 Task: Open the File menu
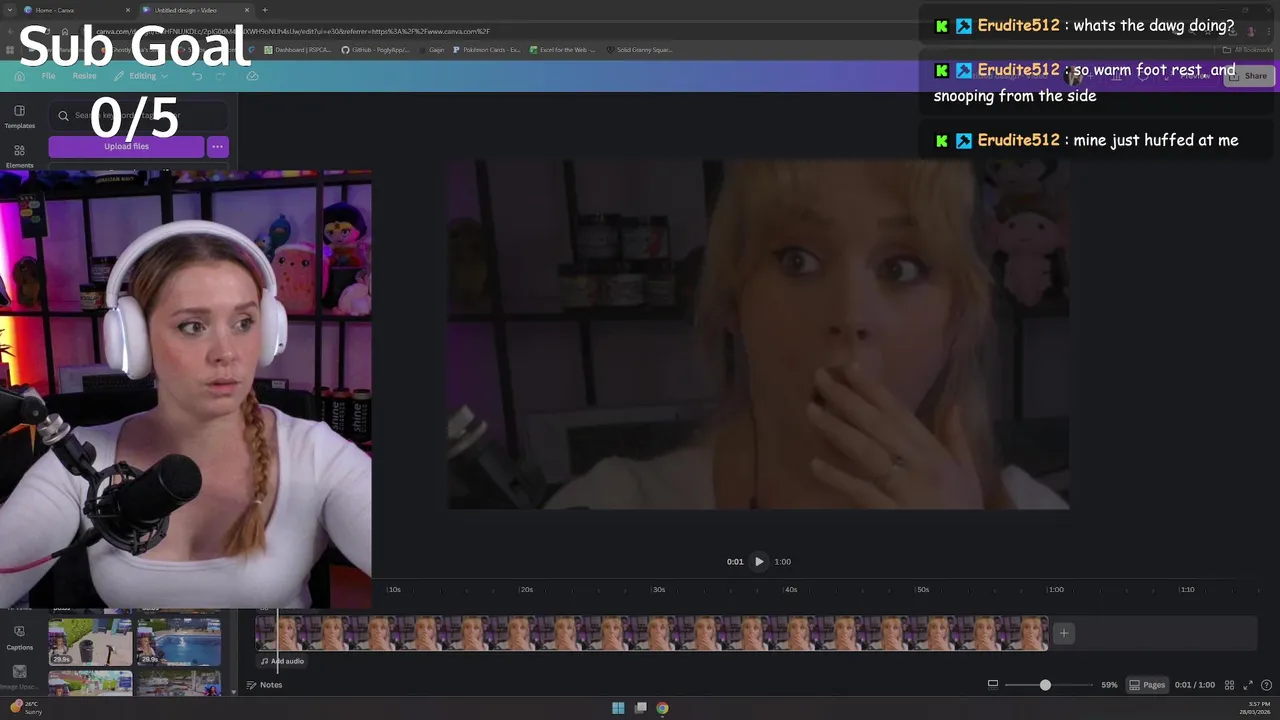(48, 76)
